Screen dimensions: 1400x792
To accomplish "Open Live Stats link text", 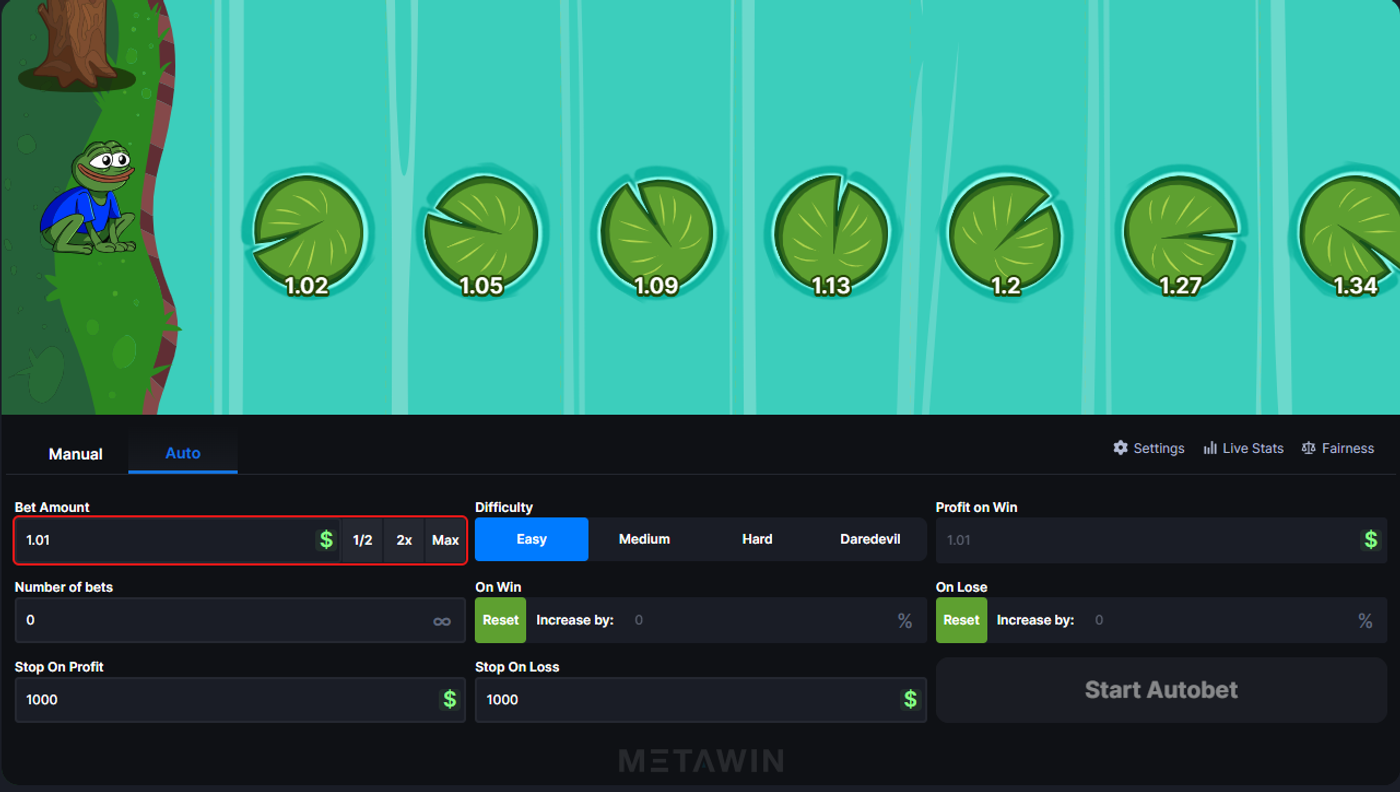I will coord(1253,448).
